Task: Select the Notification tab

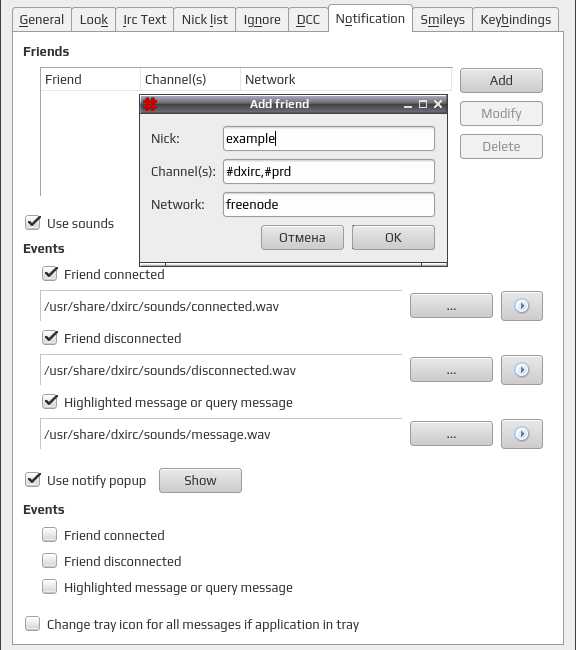Action: coord(370,19)
